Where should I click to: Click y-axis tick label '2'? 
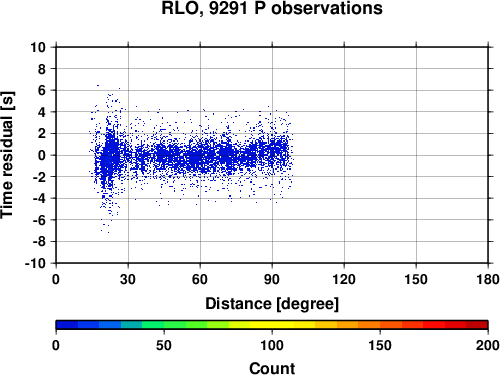coord(42,134)
